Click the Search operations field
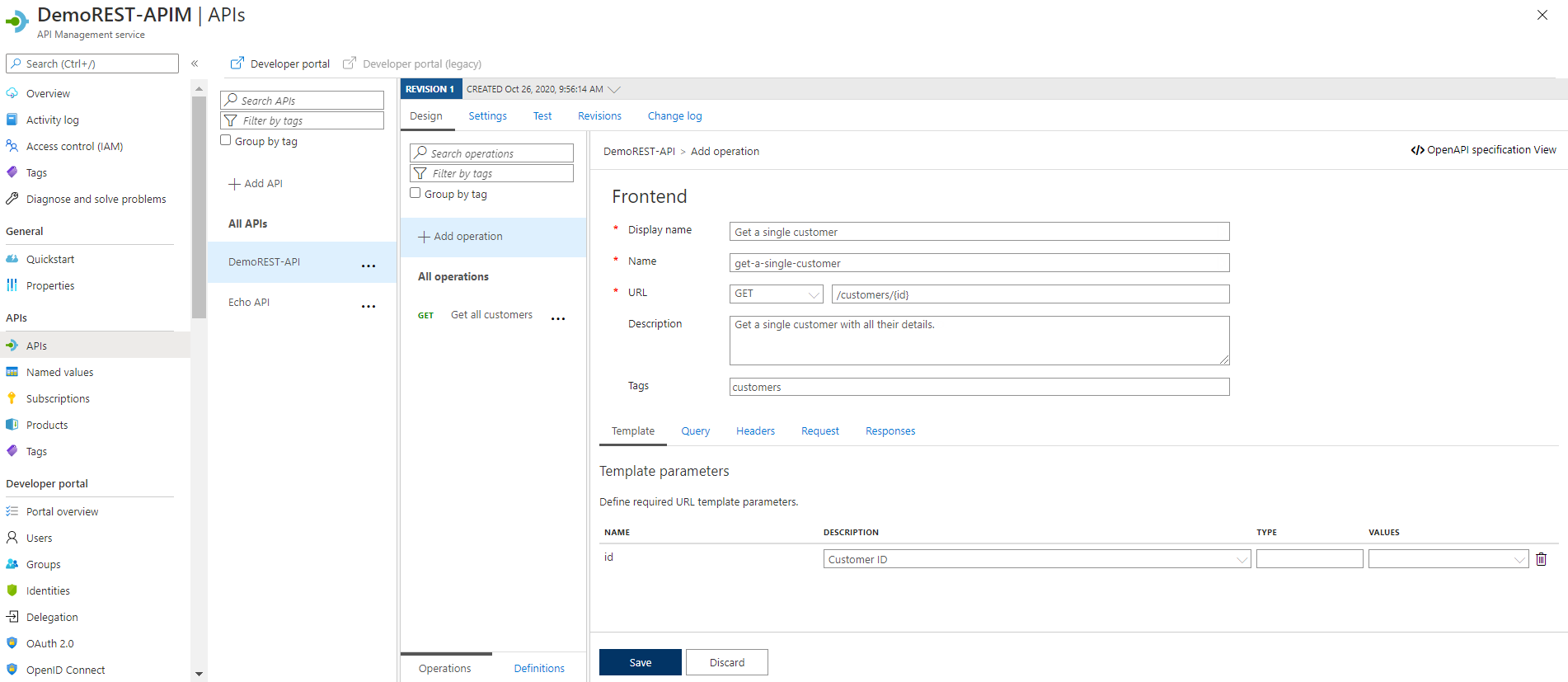The width and height of the screenshot is (1568, 682). click(491, 153)
